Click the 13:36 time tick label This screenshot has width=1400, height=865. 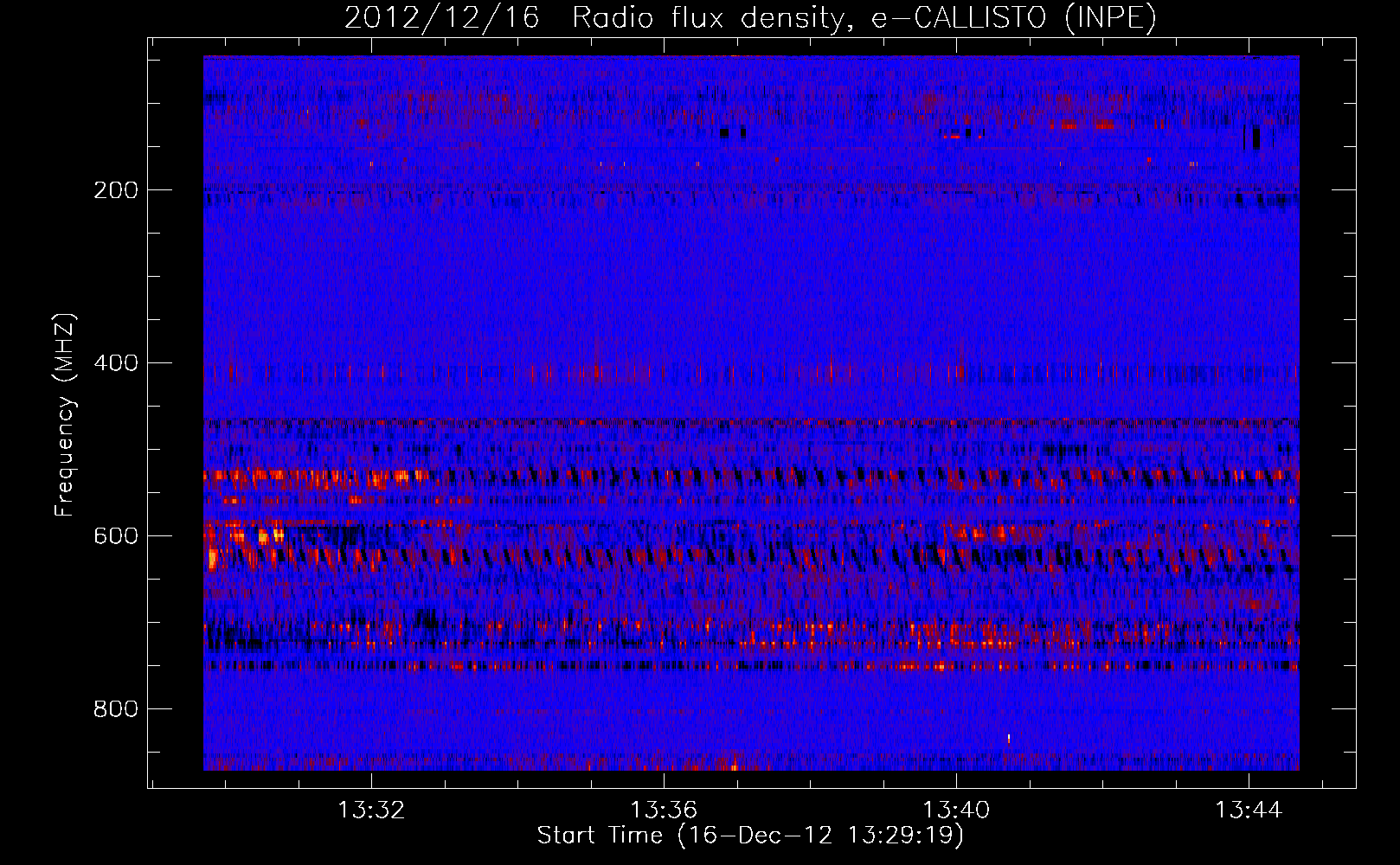(665, 811)
